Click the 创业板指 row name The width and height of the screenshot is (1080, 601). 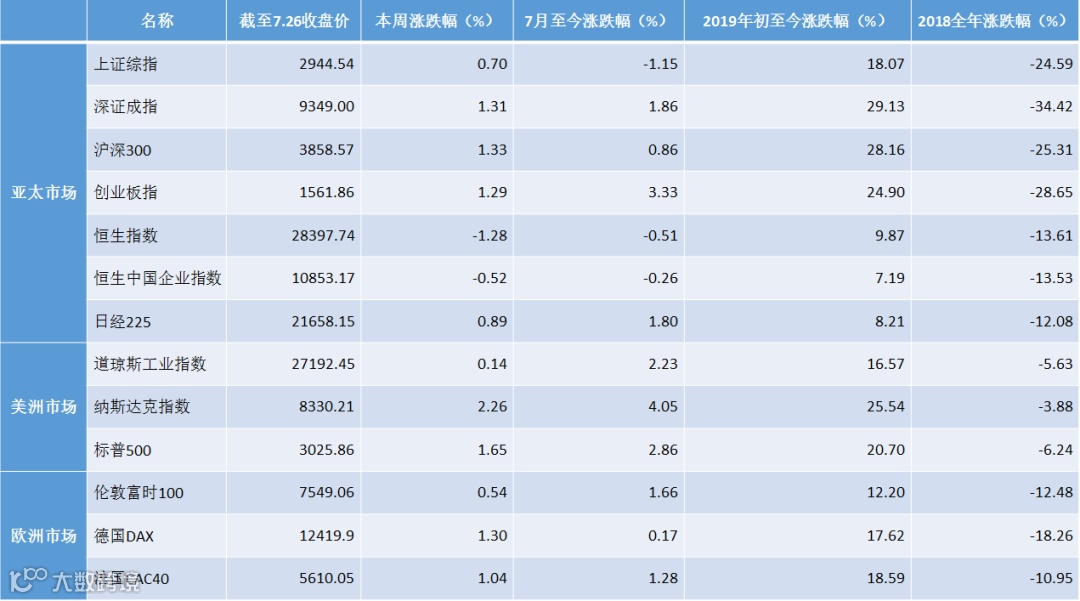point(125,193)
